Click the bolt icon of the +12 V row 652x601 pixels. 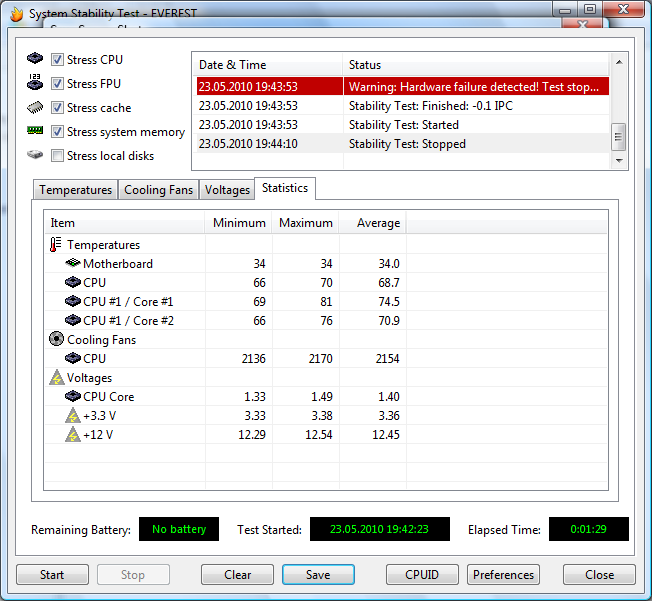click(x=73, y=435)
